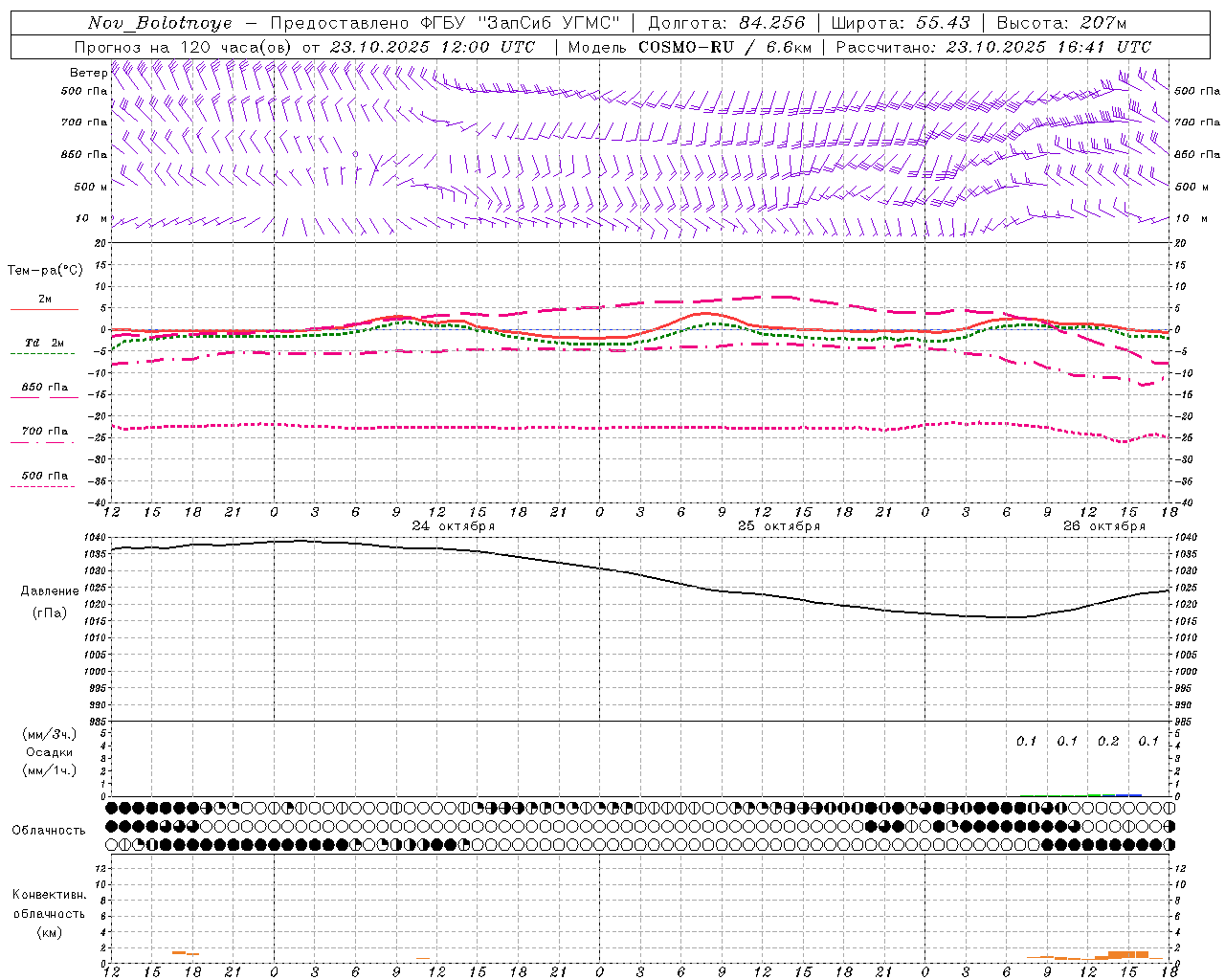1225x980 pixels.
Task: Click the 0.2 precipitation amount value
Action: coord(1108,741)
